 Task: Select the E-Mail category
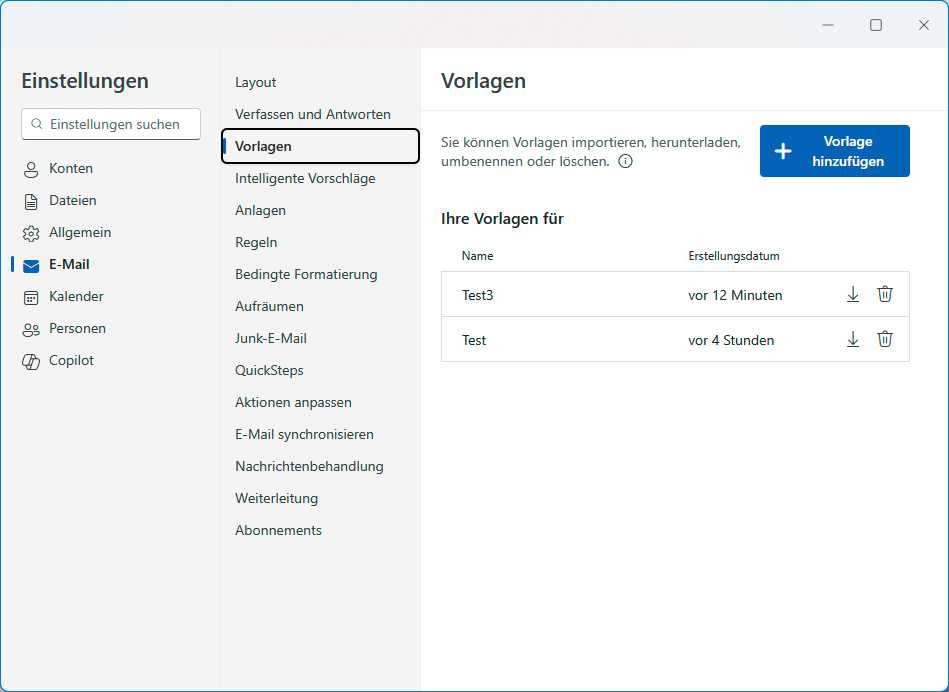tap(69, 265)
